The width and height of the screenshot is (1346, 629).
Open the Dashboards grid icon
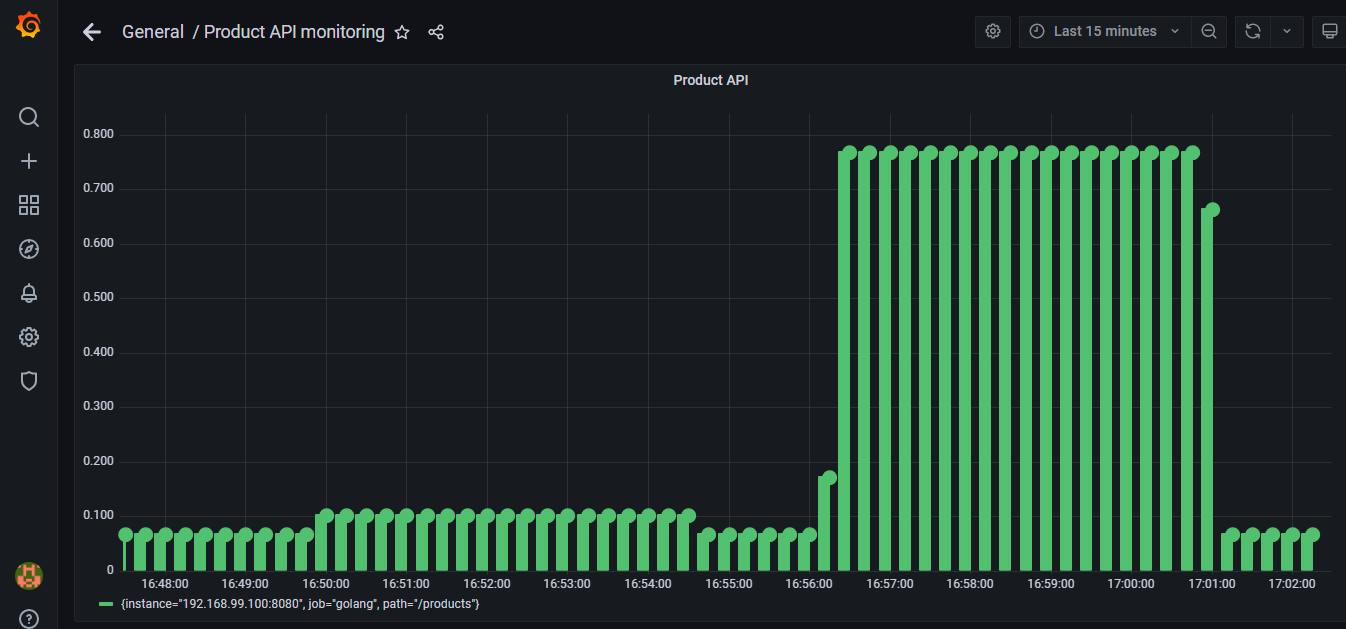29,205
